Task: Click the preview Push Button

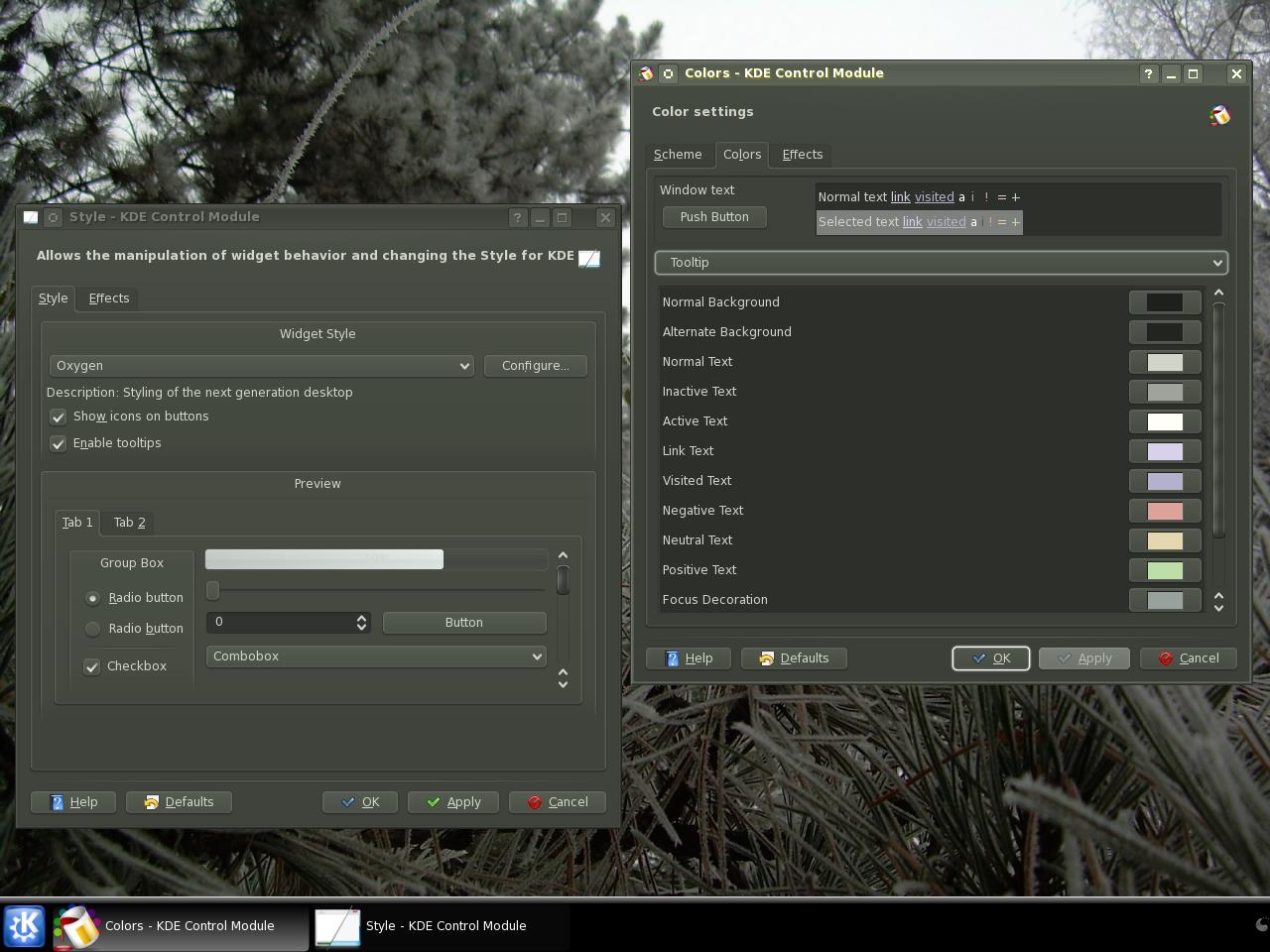Action: pos(714,217)
